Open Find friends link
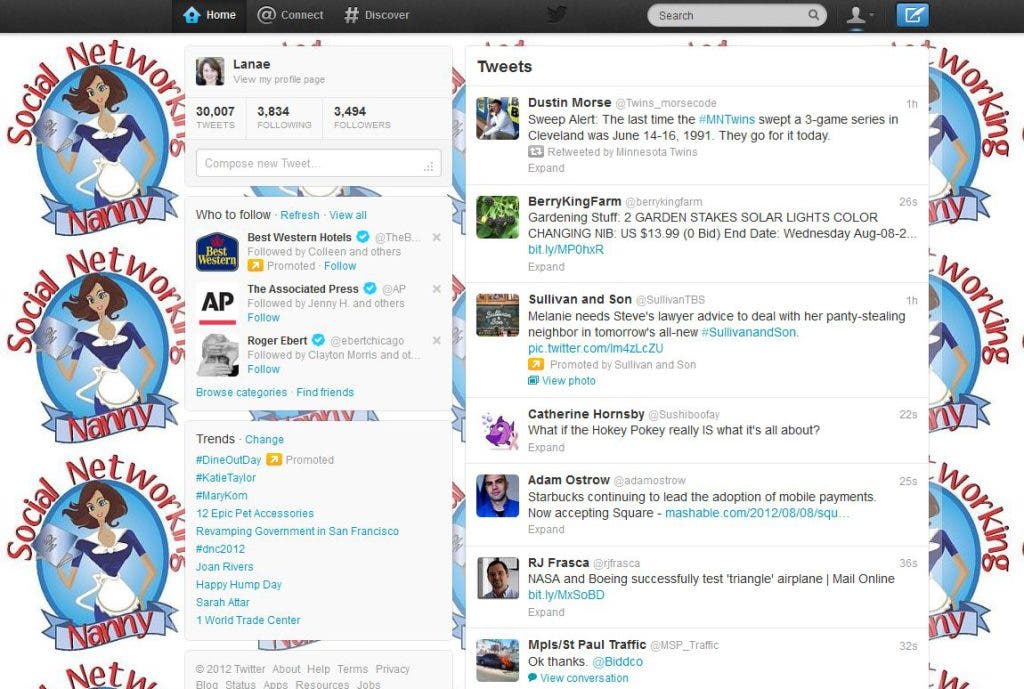This screenshot has width=1024, height=689. coord(325,393)
